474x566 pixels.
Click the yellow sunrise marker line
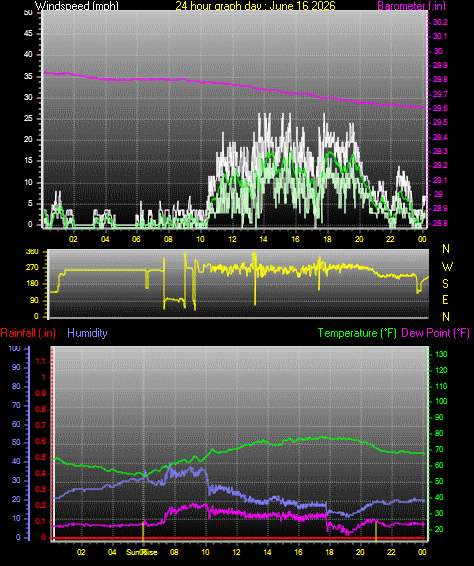[x=143, y=531]
